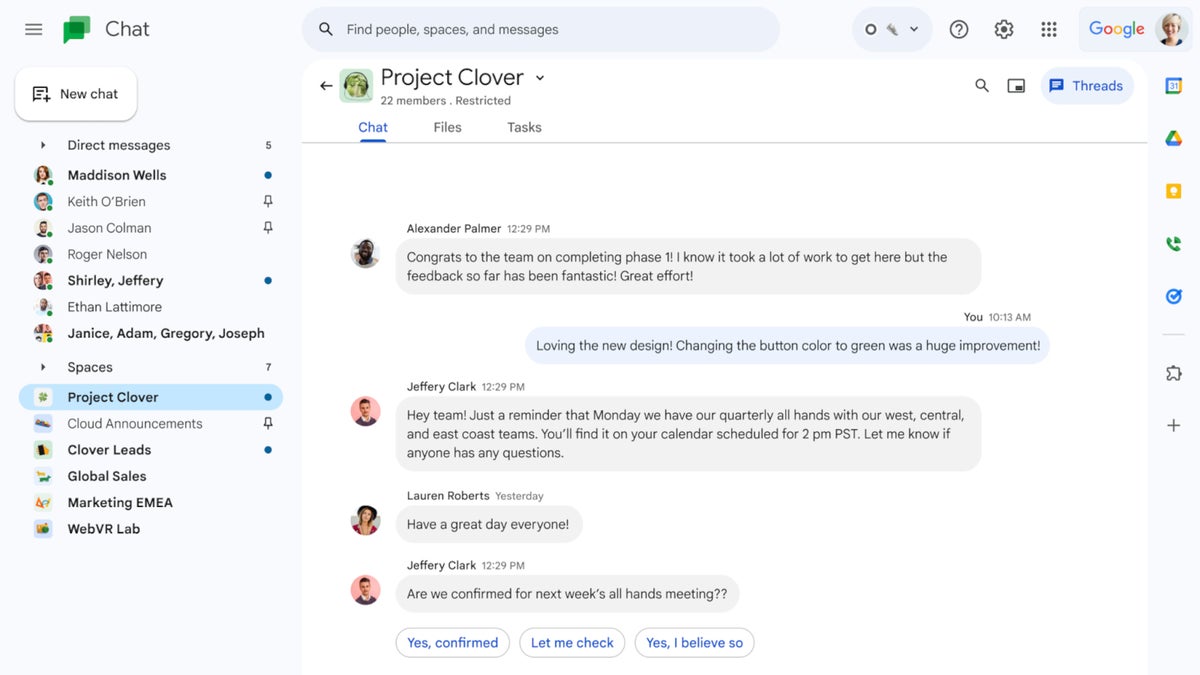Open the add-ons puzzle piece icon
This screenshot has width=1200, height=675.
tap(1174, 373)
